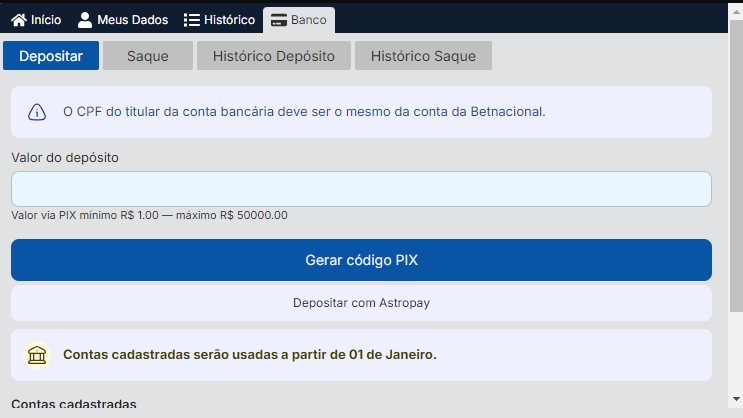The width and height of the screenshot is (743, 418).
Task: Open Meus Dados menu label
Action: (x=133, y=20)
